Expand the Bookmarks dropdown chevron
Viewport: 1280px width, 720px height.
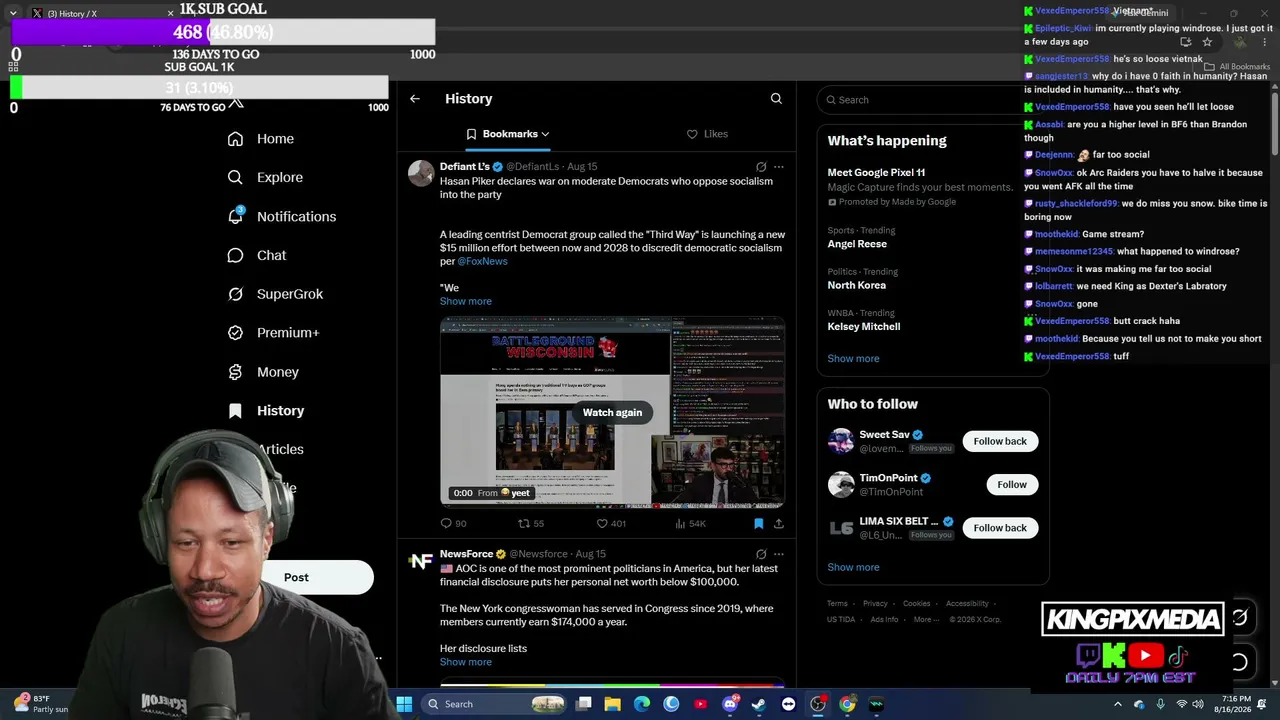[545, 134]
